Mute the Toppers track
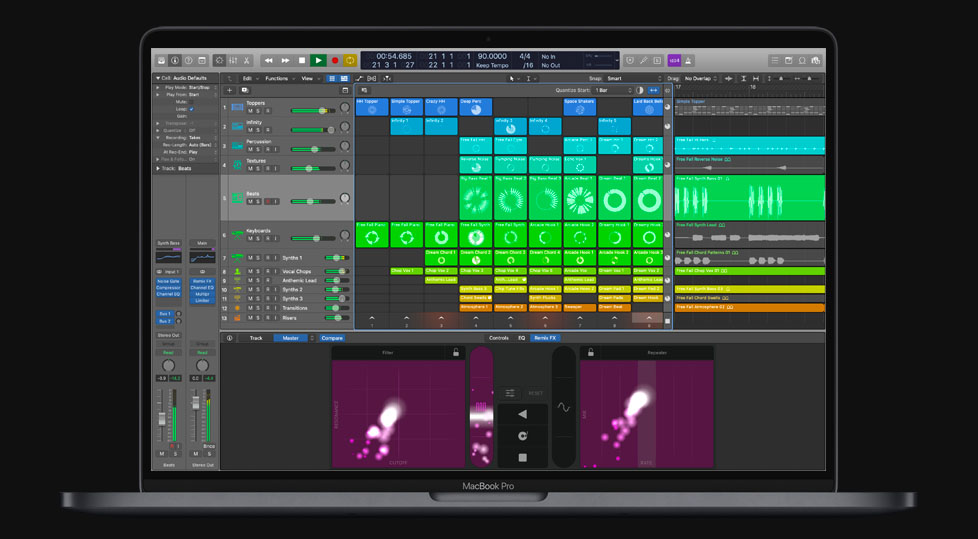The width and height of the screenshot is (978, 539). pyautogui.click(x=250, y=110)
